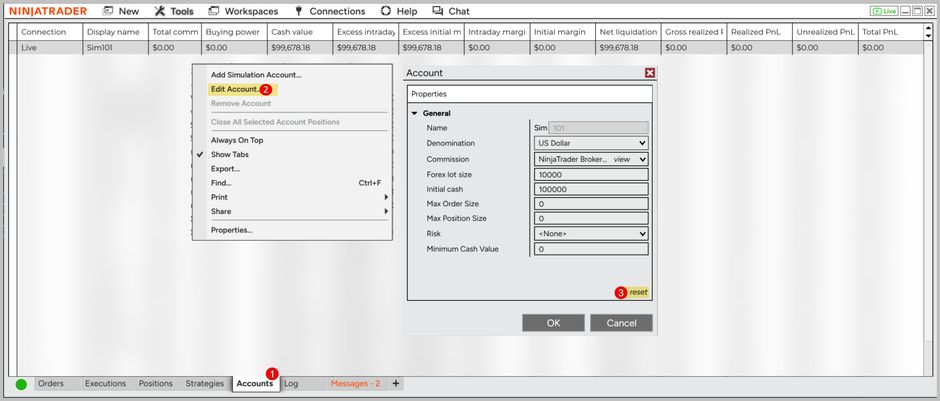The height and width of the screenshot is (401, 940).
Task: Select Export in context menu
Action: pyautogui.click(x=225, y=169)
